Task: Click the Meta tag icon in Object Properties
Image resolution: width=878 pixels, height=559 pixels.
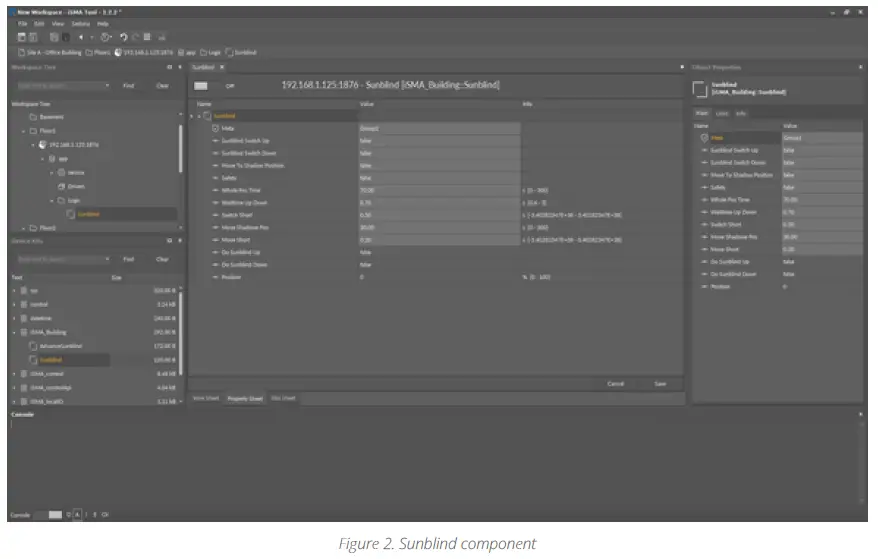Action: pyautogui.click(x=704, y=138)
